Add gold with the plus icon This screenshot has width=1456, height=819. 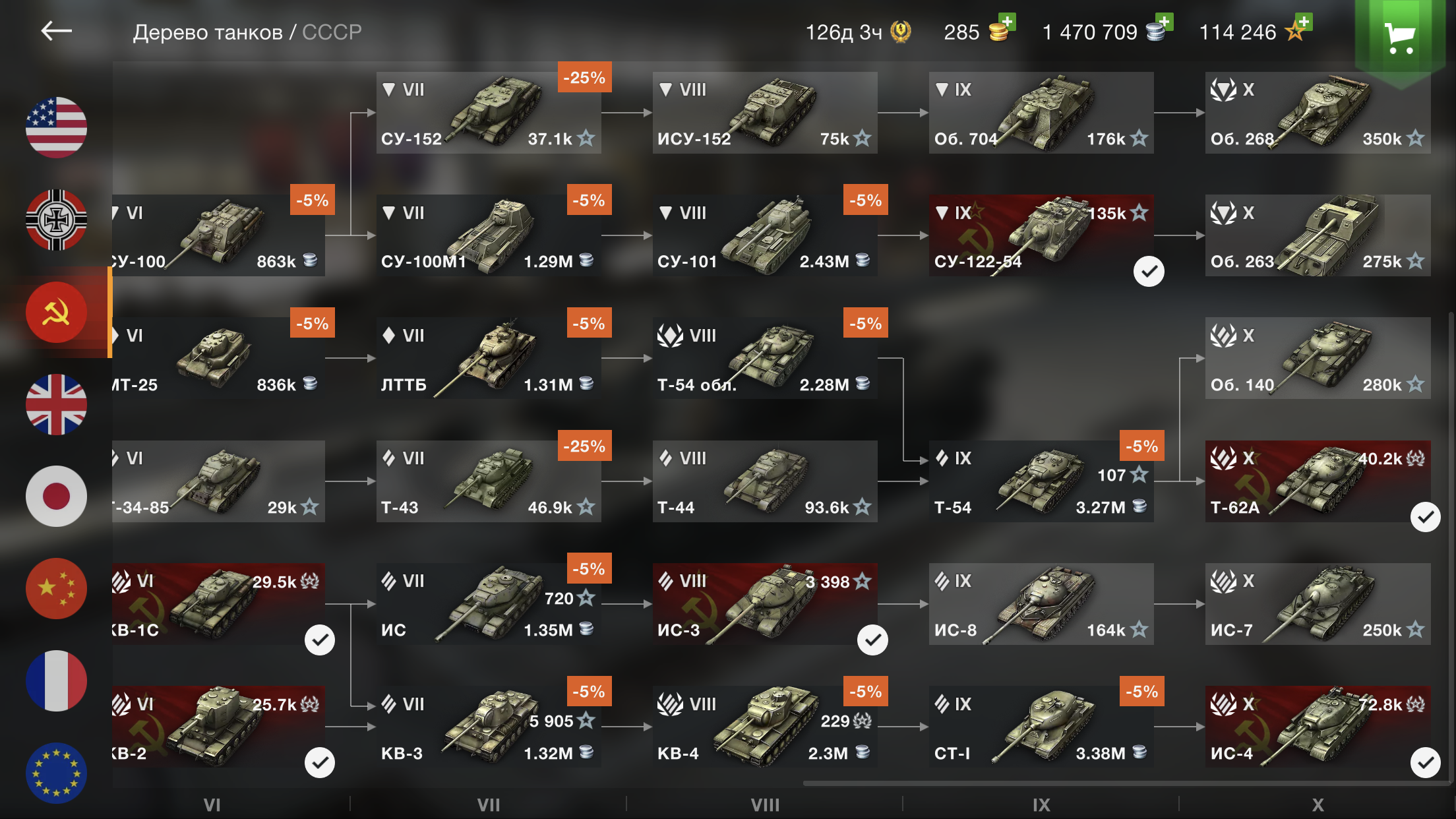coord(1007,22)
